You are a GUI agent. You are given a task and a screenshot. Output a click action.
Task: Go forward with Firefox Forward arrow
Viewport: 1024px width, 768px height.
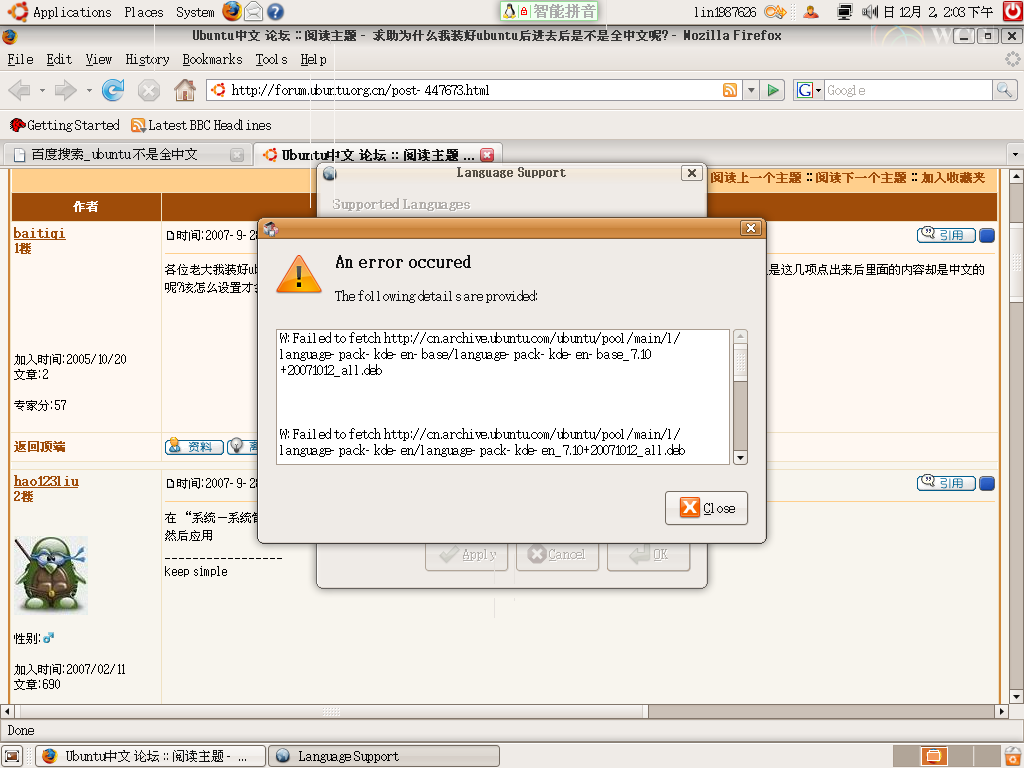pyautogui.click(x=65, y=90)
